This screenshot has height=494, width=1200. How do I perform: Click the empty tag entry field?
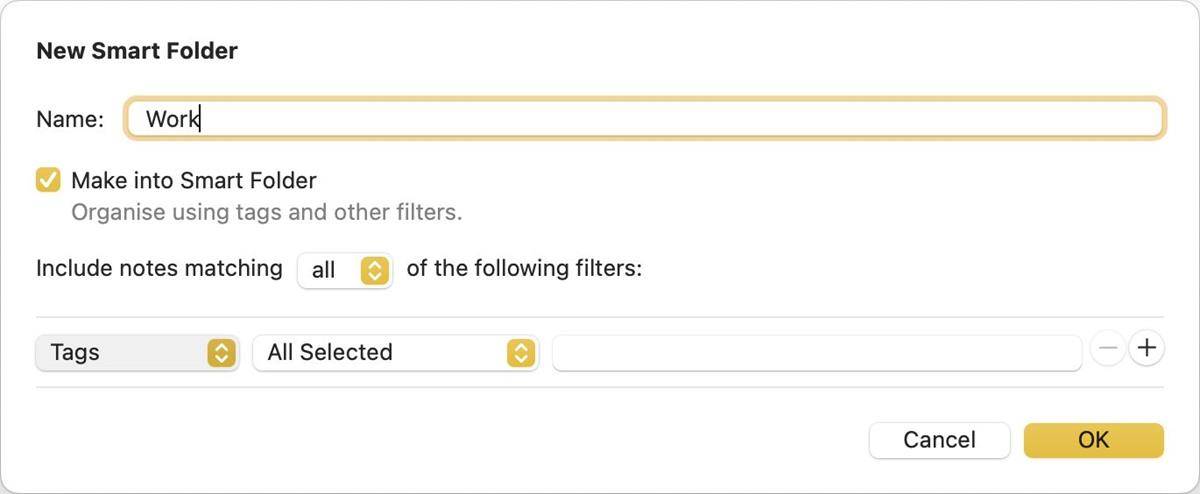816,352
